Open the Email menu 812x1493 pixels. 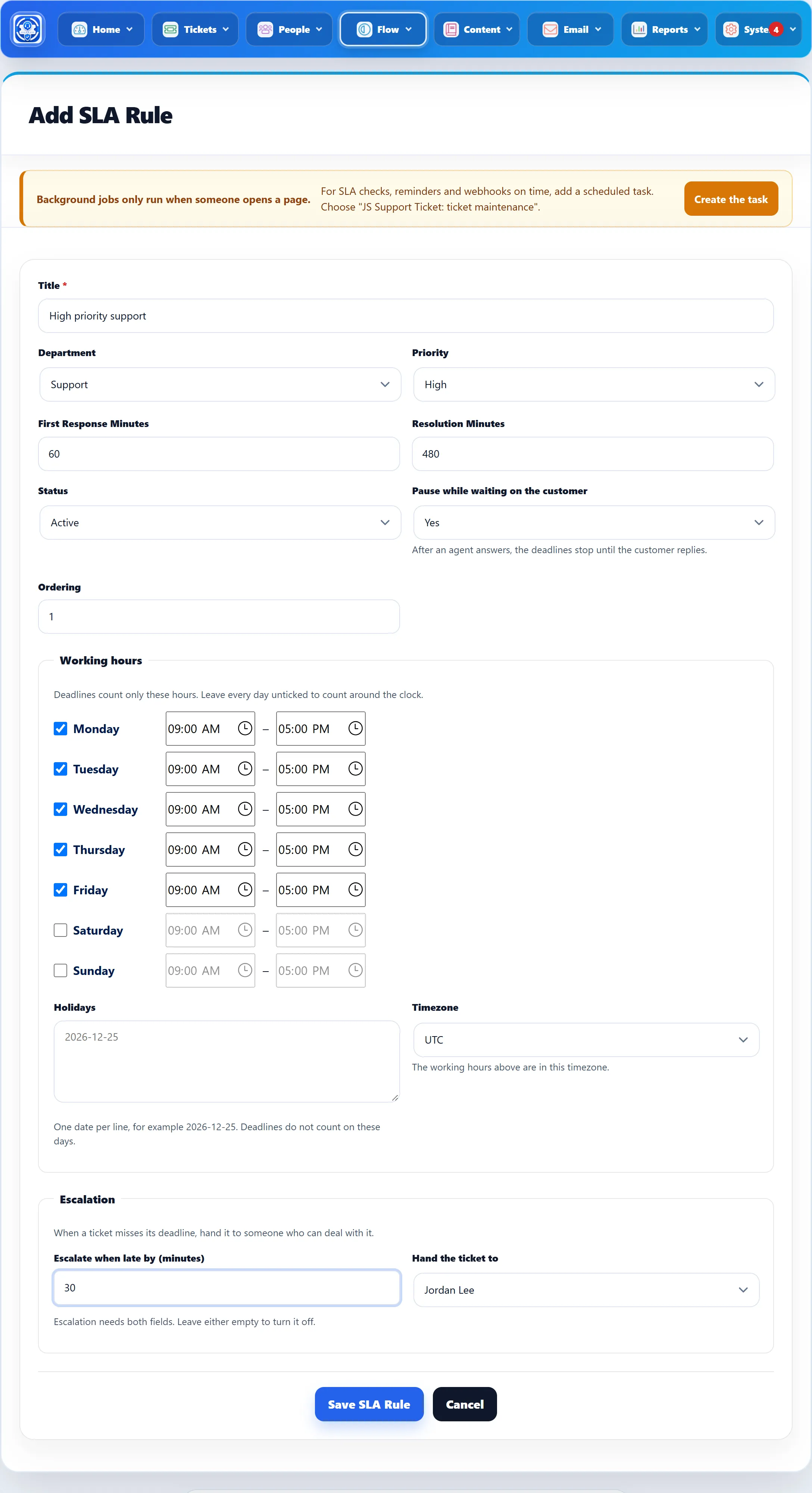(x=570, y=29)
